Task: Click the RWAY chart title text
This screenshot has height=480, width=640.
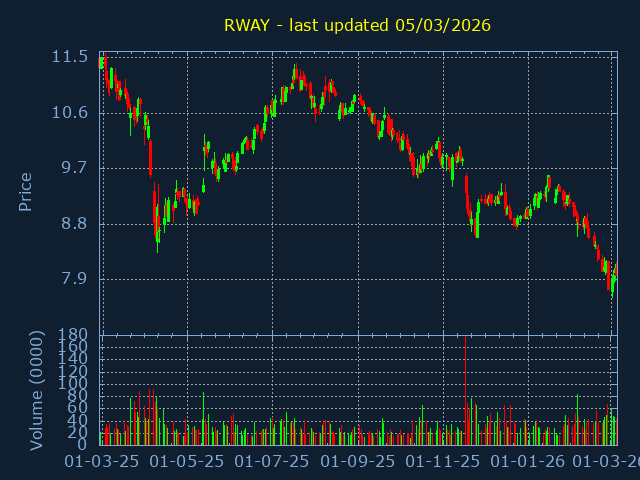Action: (357, 25)
